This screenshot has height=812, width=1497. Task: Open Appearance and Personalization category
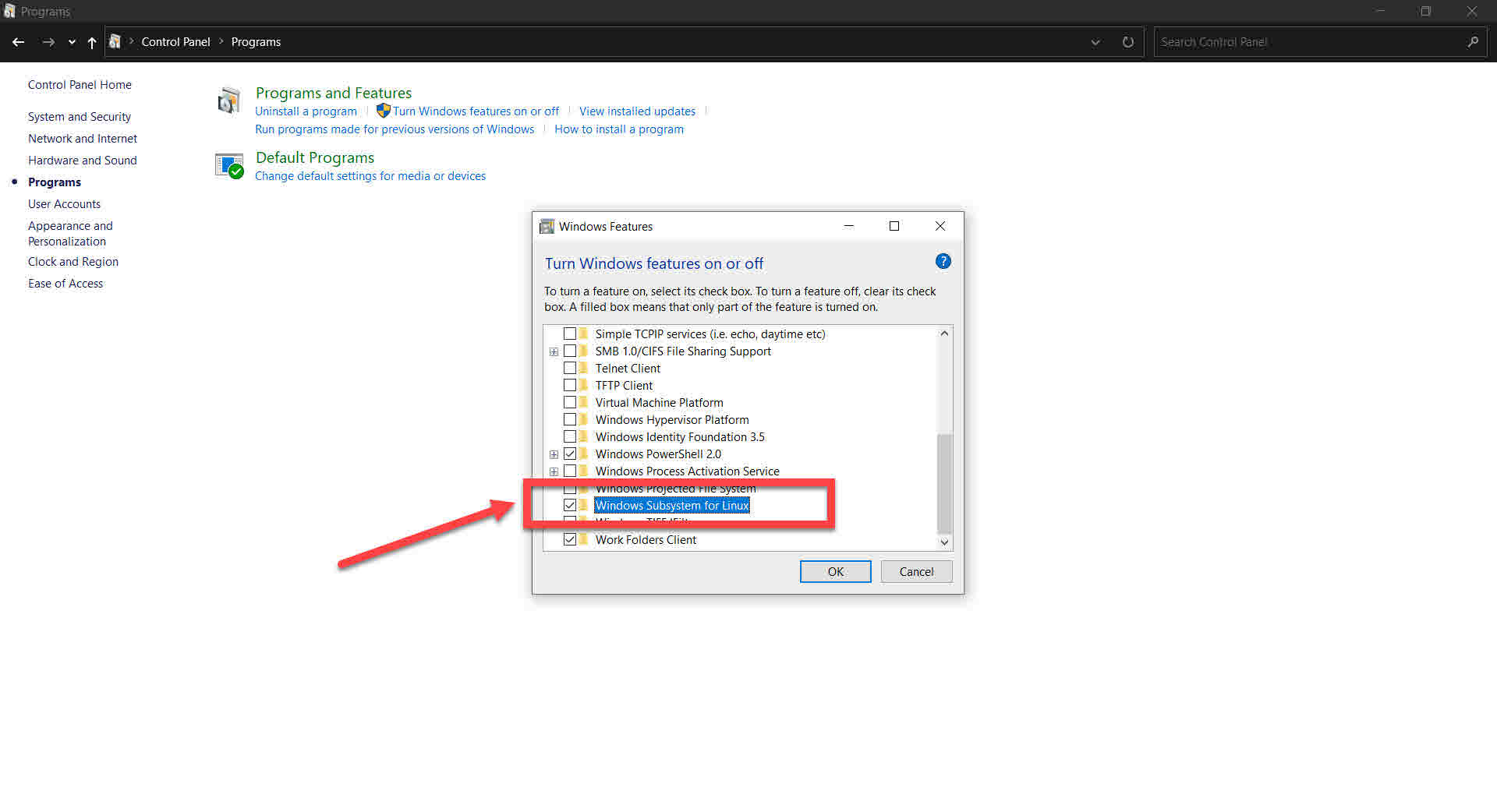point(70,234)
